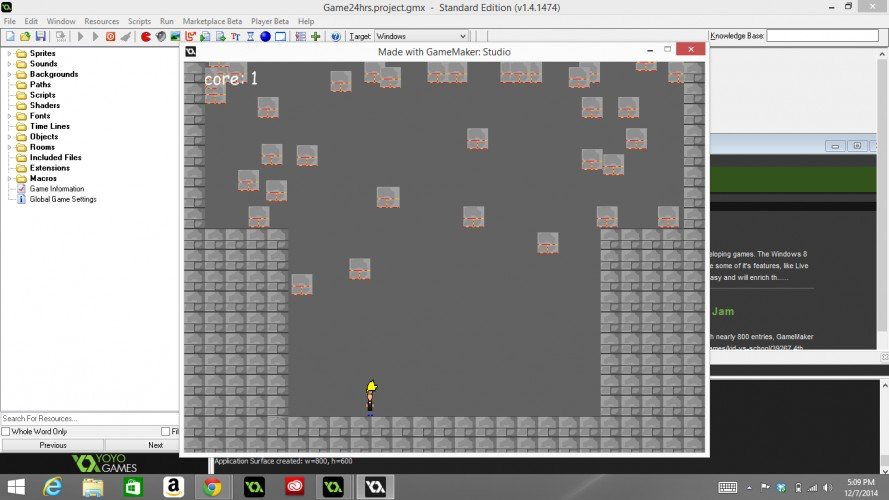
Task: Add an extension with the green plus icon
Action: click(x=316, y=36)
